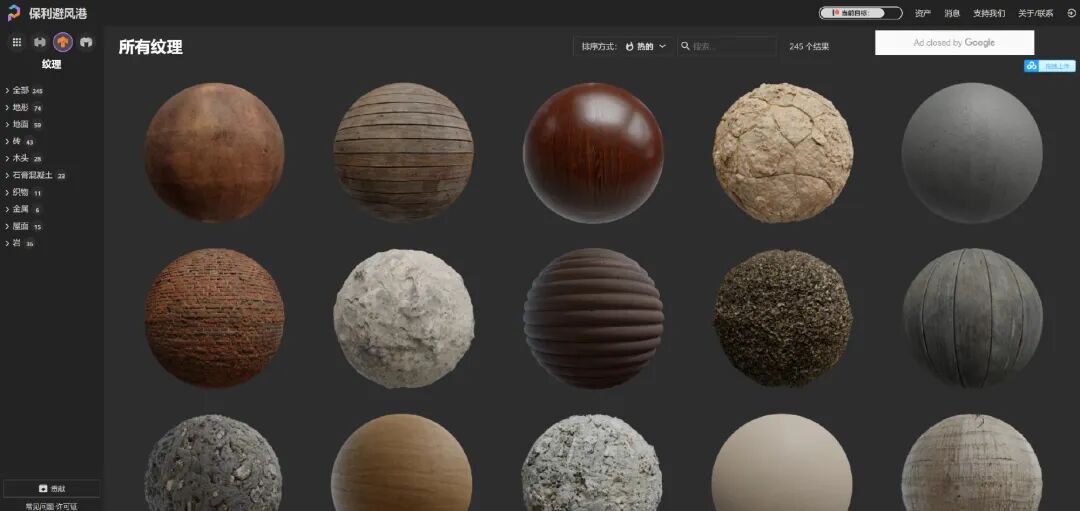Open the 资产 menu item

tap(923, 13)
